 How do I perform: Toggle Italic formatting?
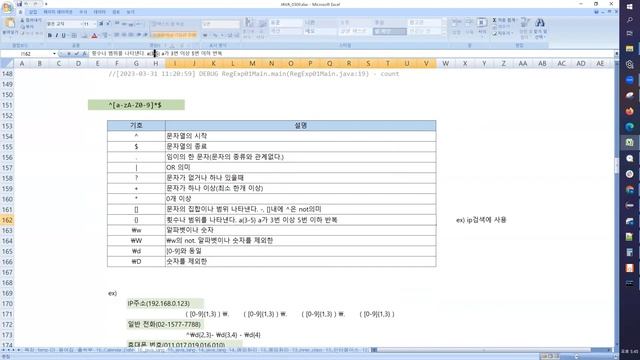point(57,36)
